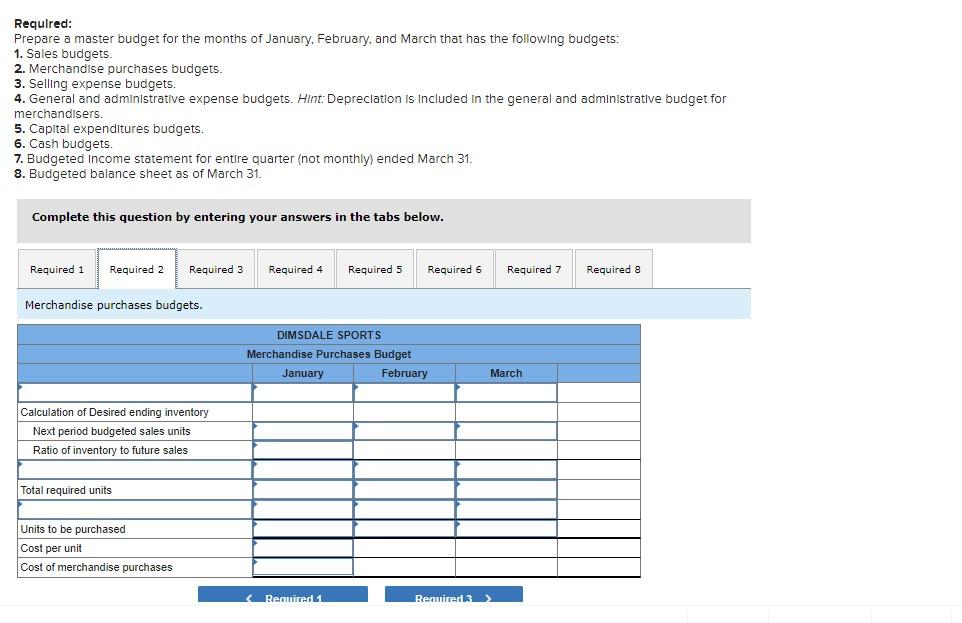
Task: Click the 'Units to be purchased' label
Action: 73,528
